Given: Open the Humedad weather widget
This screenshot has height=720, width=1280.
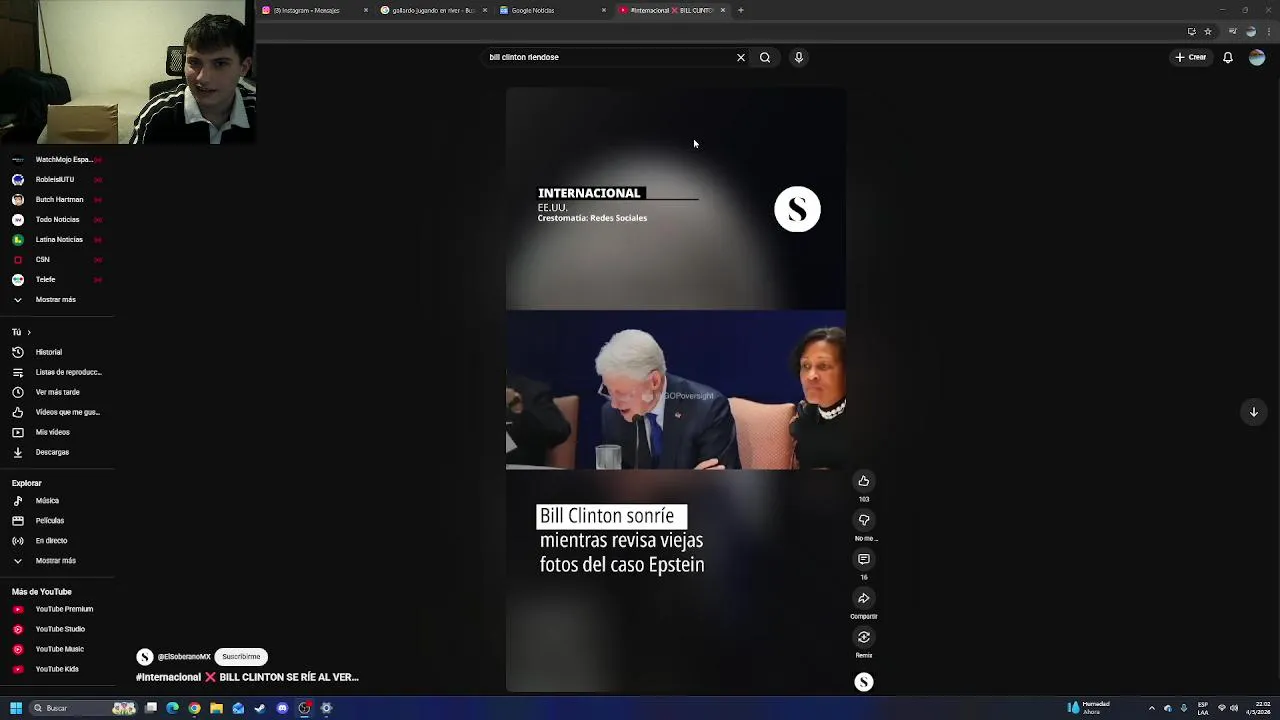Looking at the screenshot, I should pos(1089,708).
